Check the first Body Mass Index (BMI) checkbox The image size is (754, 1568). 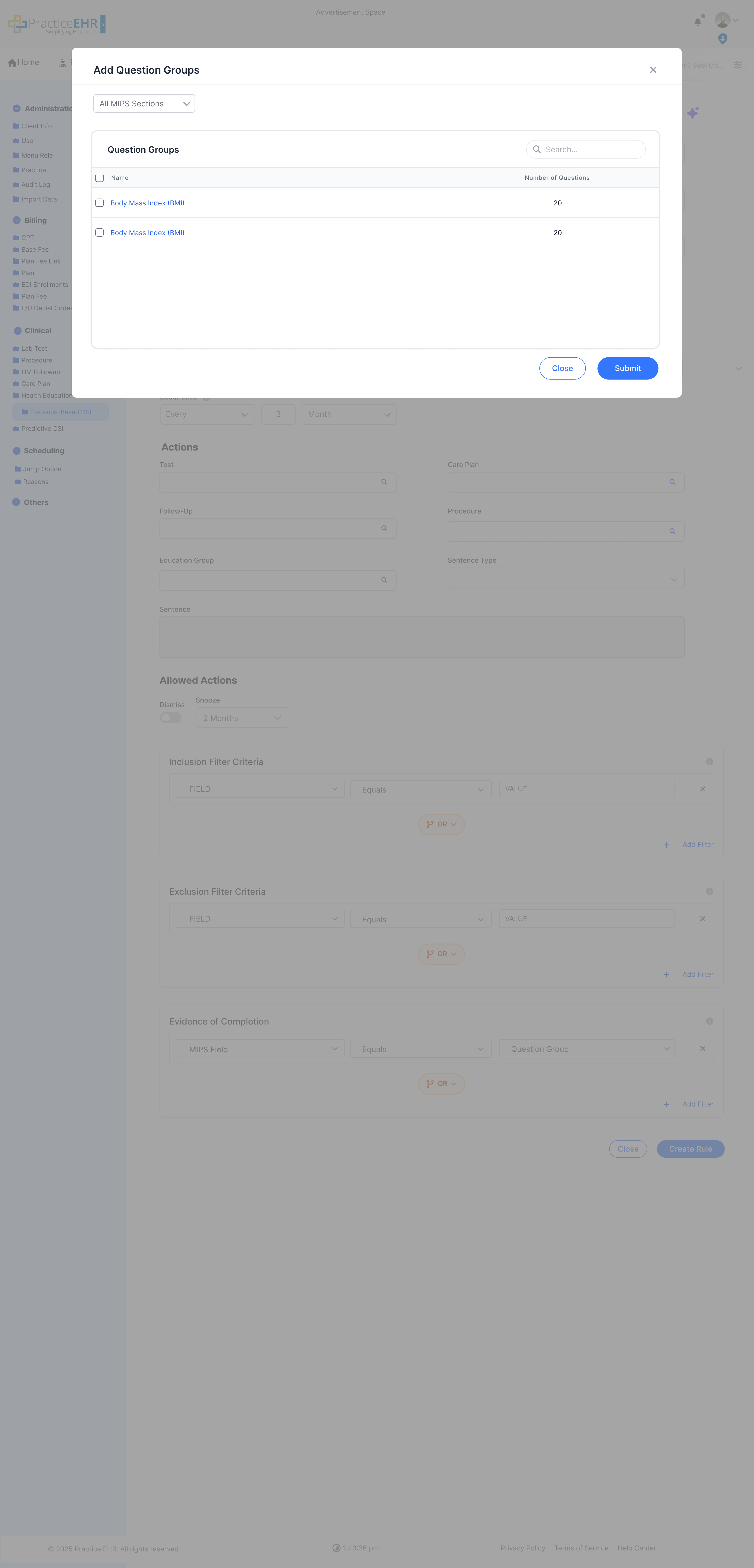[99, 203]
